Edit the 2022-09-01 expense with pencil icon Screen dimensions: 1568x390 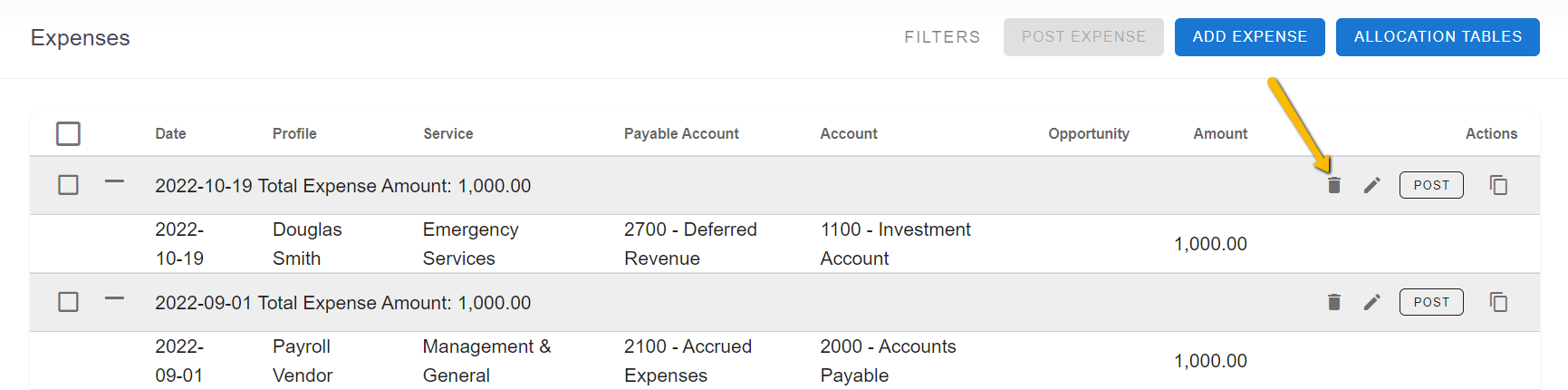tap(1372, 302)
